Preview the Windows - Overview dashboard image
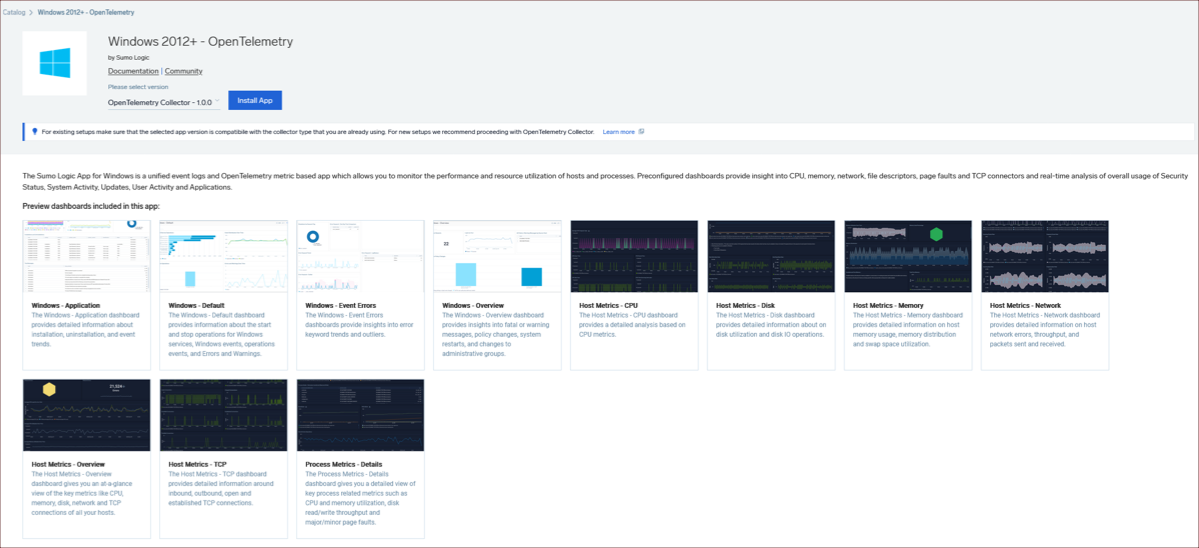 (x=497, y=256)
